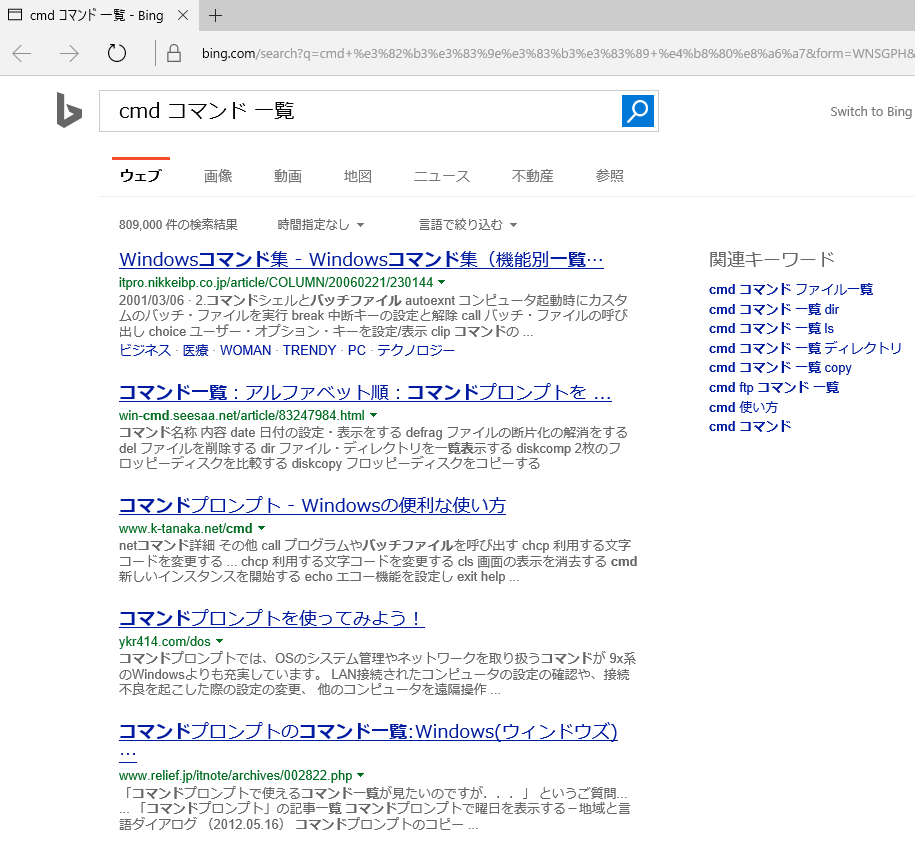Switch to the 画像 images tab
This screenshot has width=915, height=841.
point(218,176)
